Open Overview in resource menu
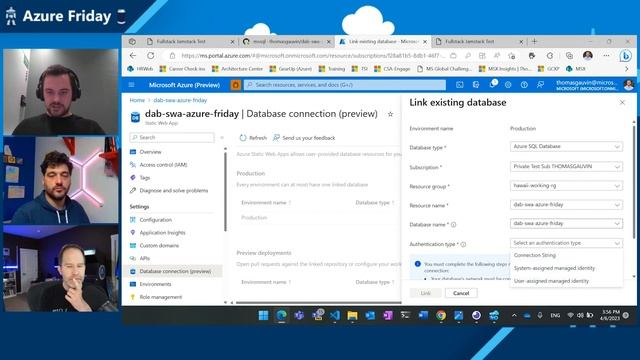The image size is (640, 360). click(x=150, y=152)
